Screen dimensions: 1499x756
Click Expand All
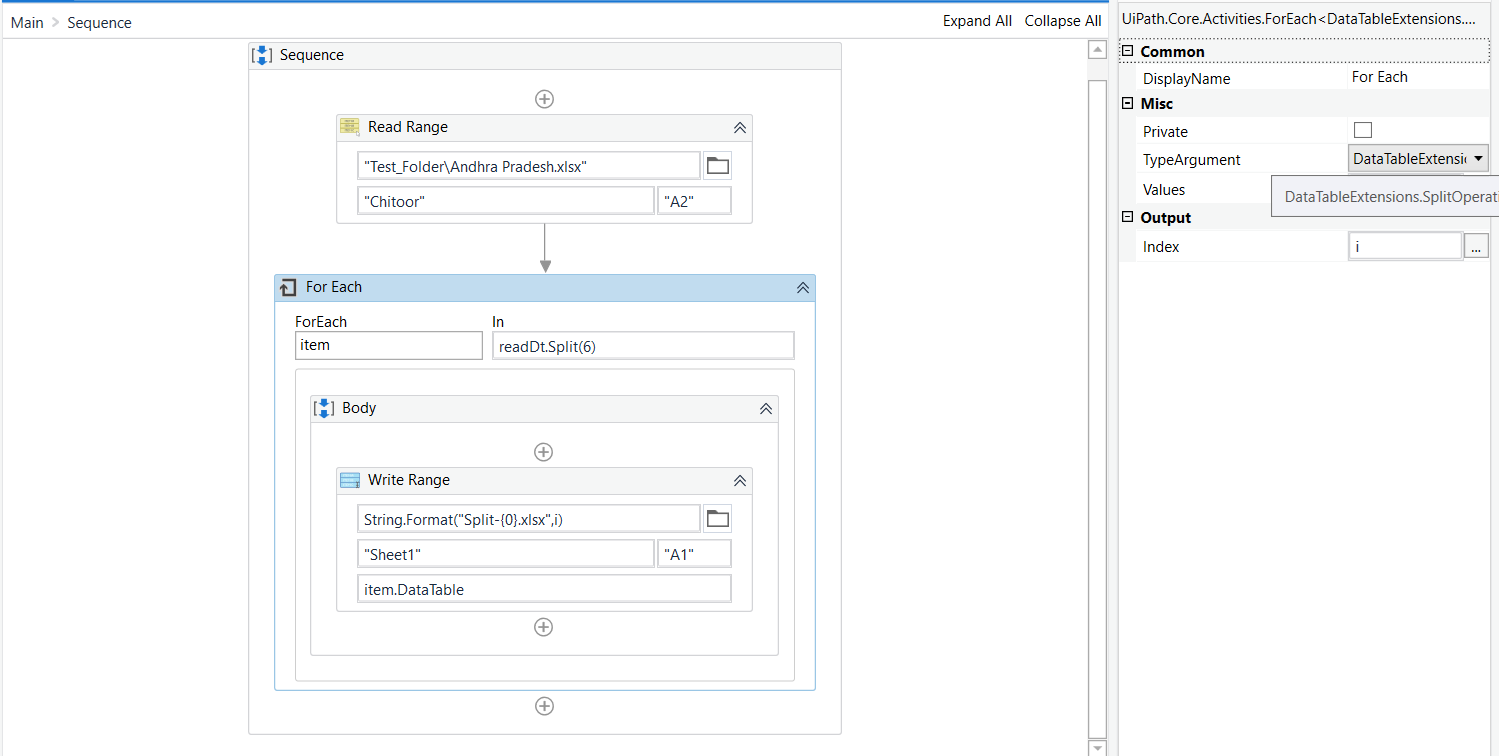point(976,20)
